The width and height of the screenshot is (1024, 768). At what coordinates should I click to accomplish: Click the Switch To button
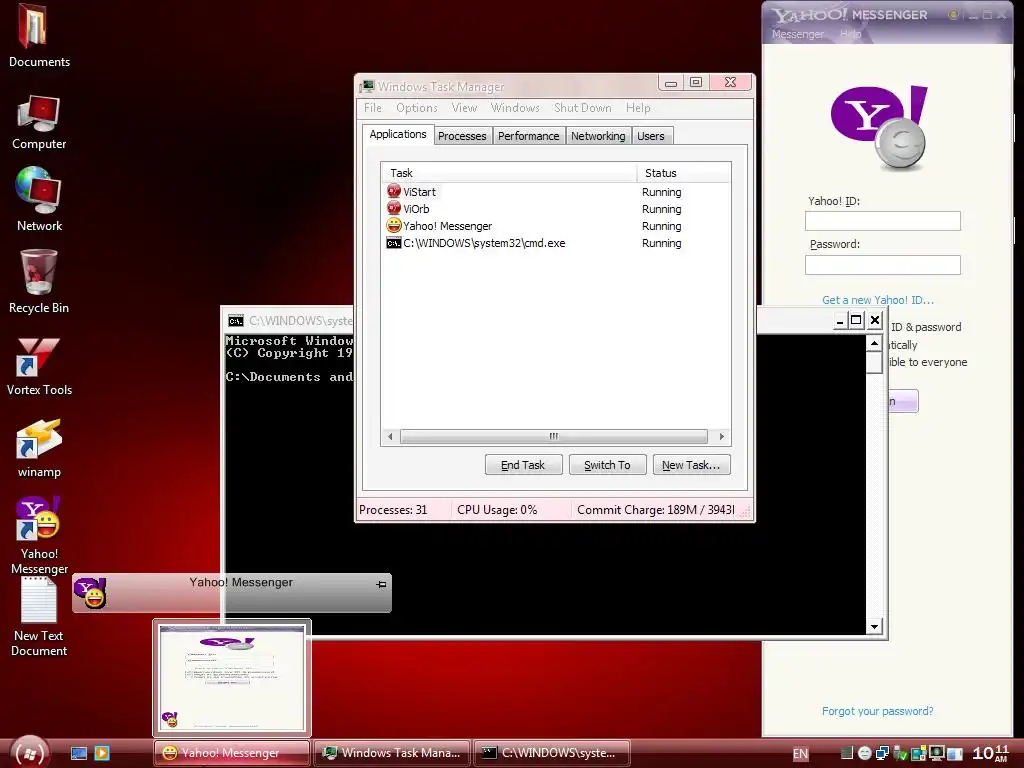click(x=607, y=465)
